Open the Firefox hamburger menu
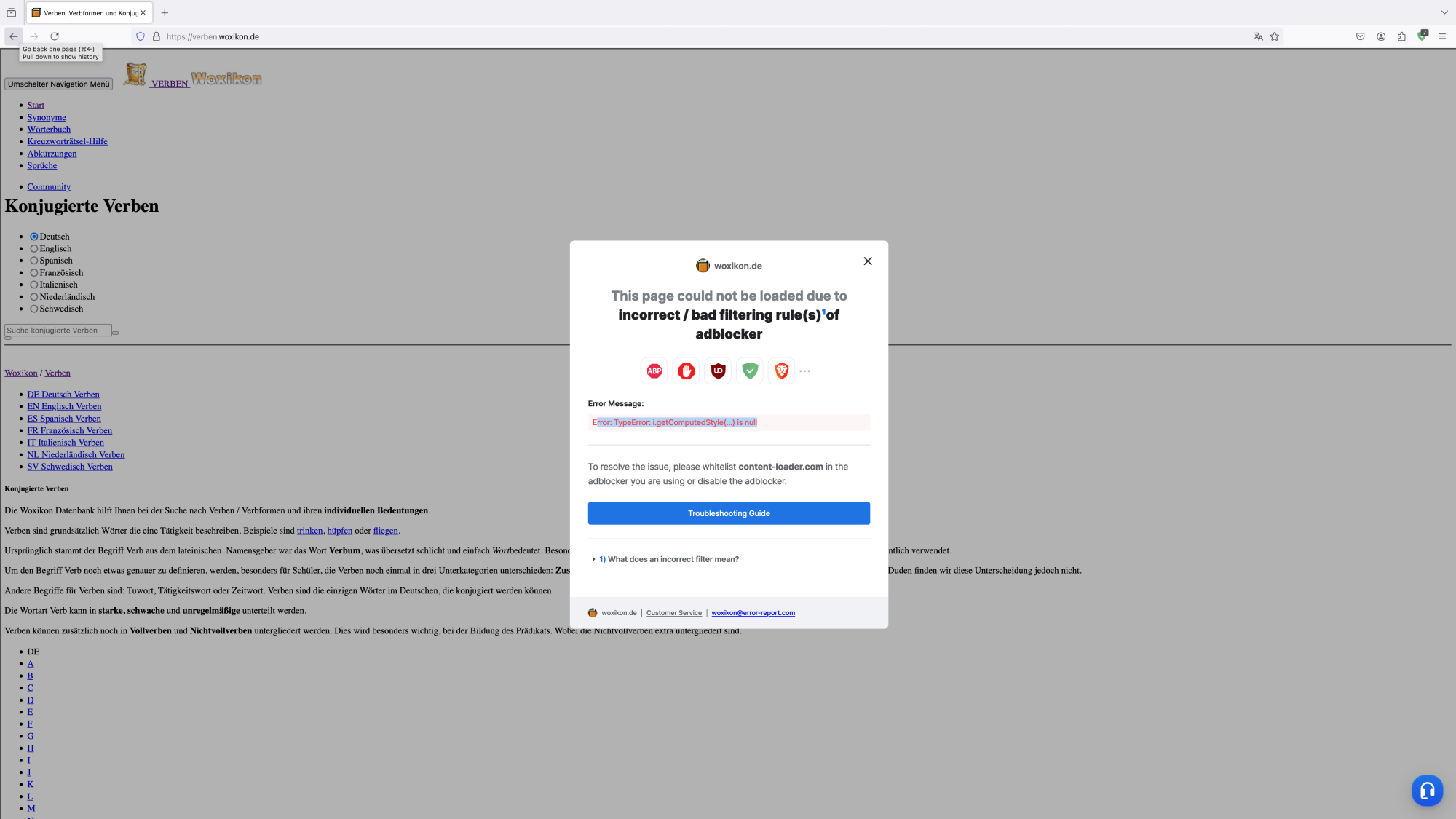 coord(1442,36)
